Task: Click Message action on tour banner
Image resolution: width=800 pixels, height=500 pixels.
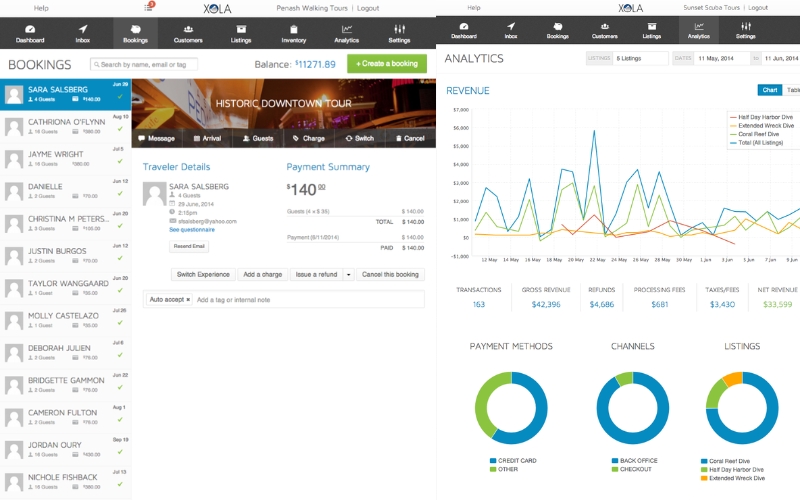Action: point(156,138)
